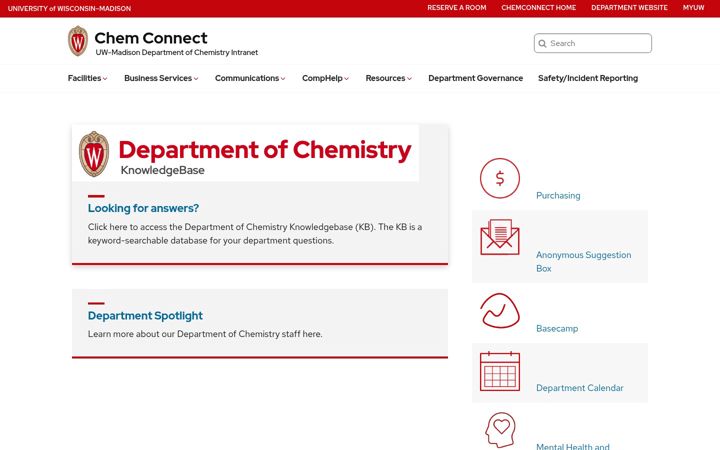Open the Department Spotlight link

click(145, 315)
